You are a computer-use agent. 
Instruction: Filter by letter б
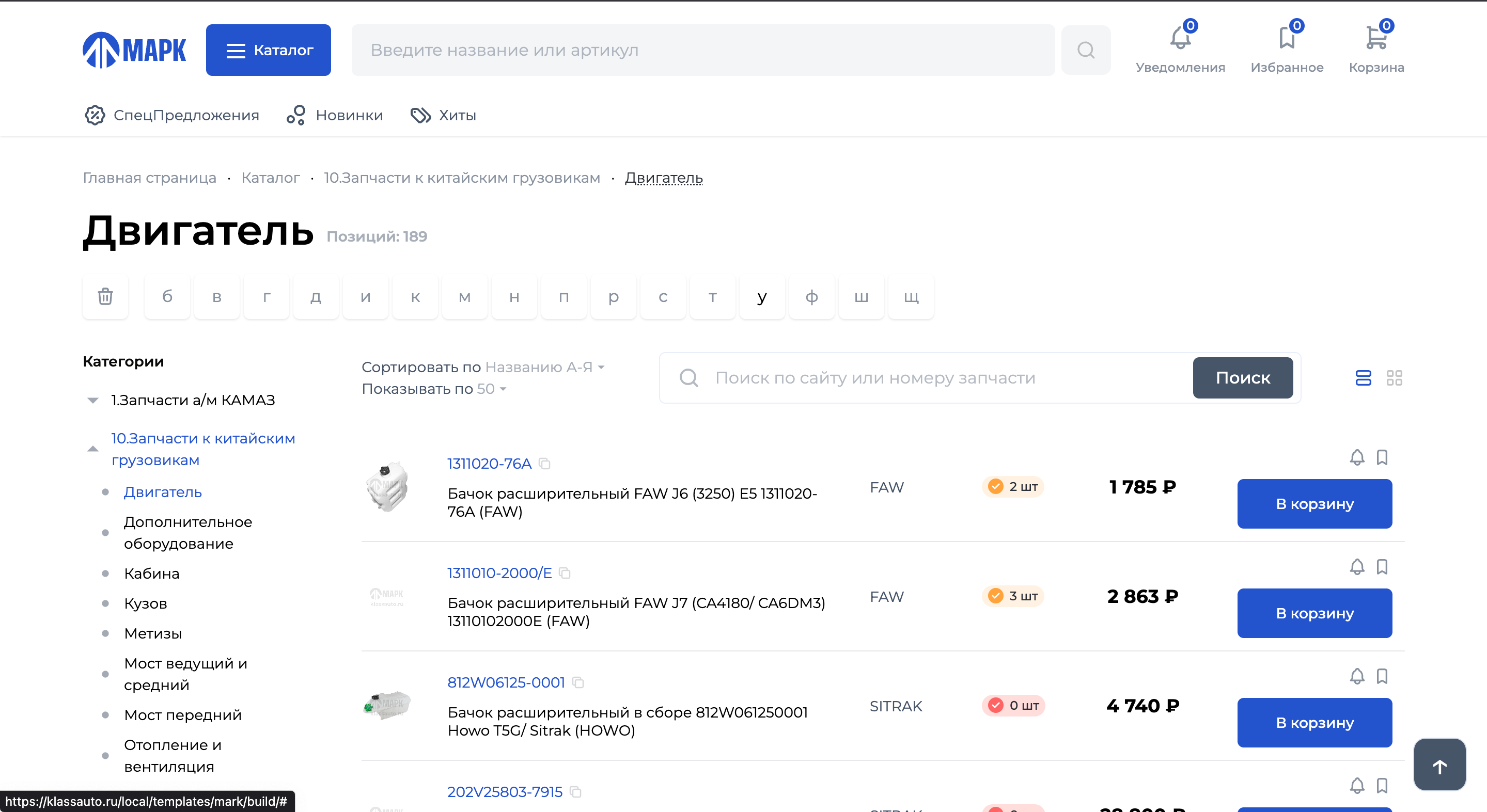(x=167, y=297)
